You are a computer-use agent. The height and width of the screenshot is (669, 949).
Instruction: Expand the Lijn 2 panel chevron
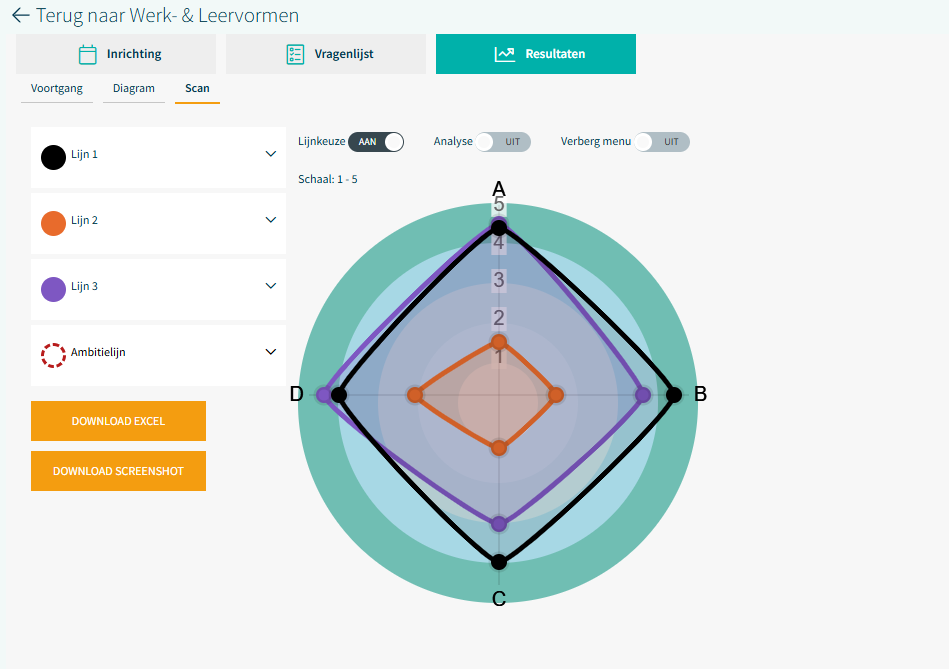tap(270, 220)
